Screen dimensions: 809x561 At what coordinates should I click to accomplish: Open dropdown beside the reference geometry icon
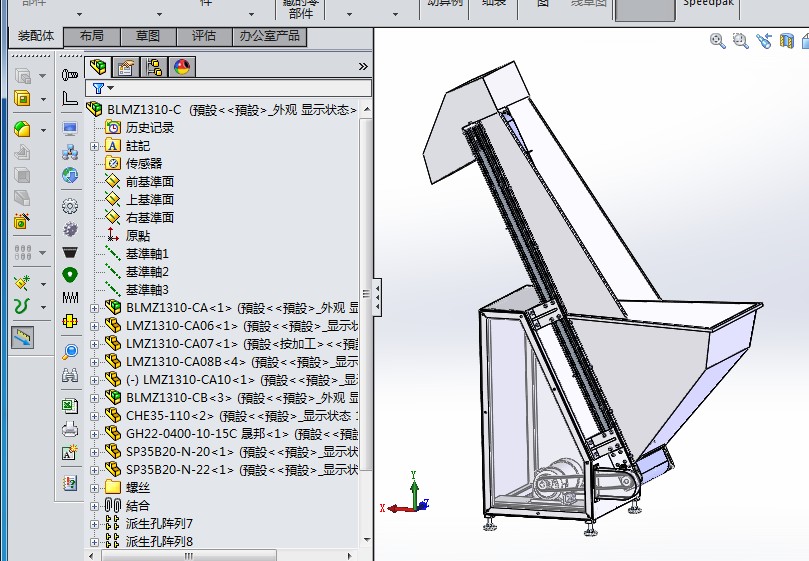coord(43,284)
